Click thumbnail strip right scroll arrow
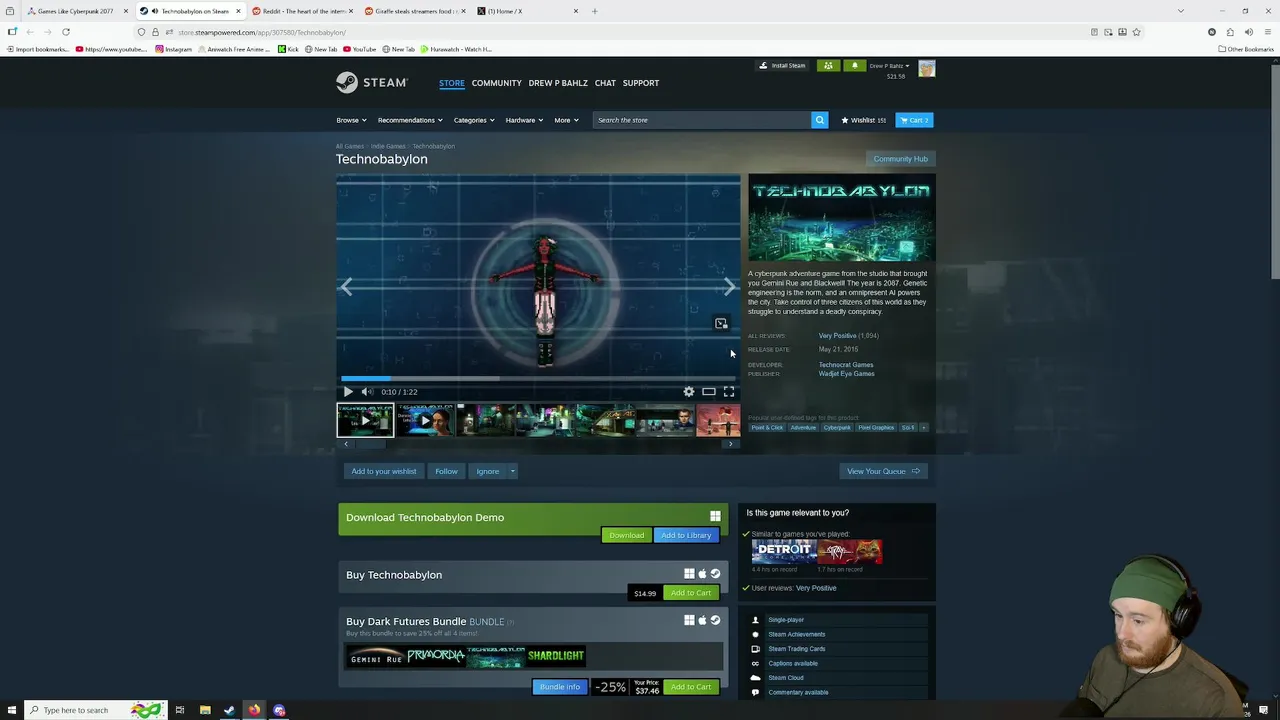The width and height of the screenshot is (1280, 720). tap(730, 444)
